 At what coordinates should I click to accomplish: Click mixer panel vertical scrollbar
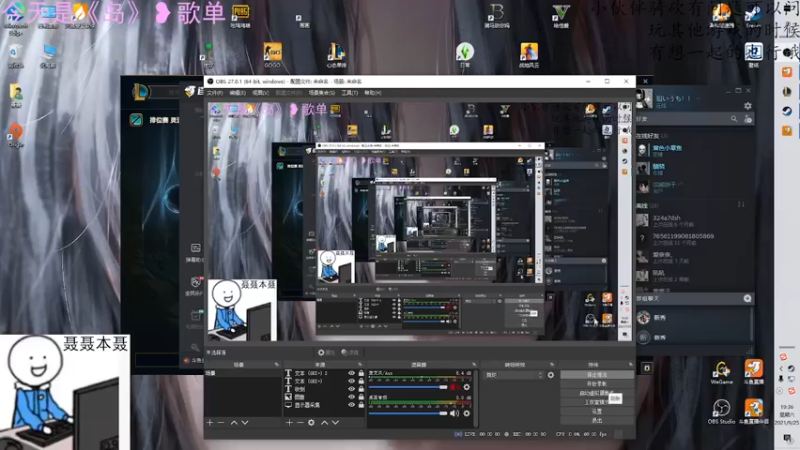point(476,398)
